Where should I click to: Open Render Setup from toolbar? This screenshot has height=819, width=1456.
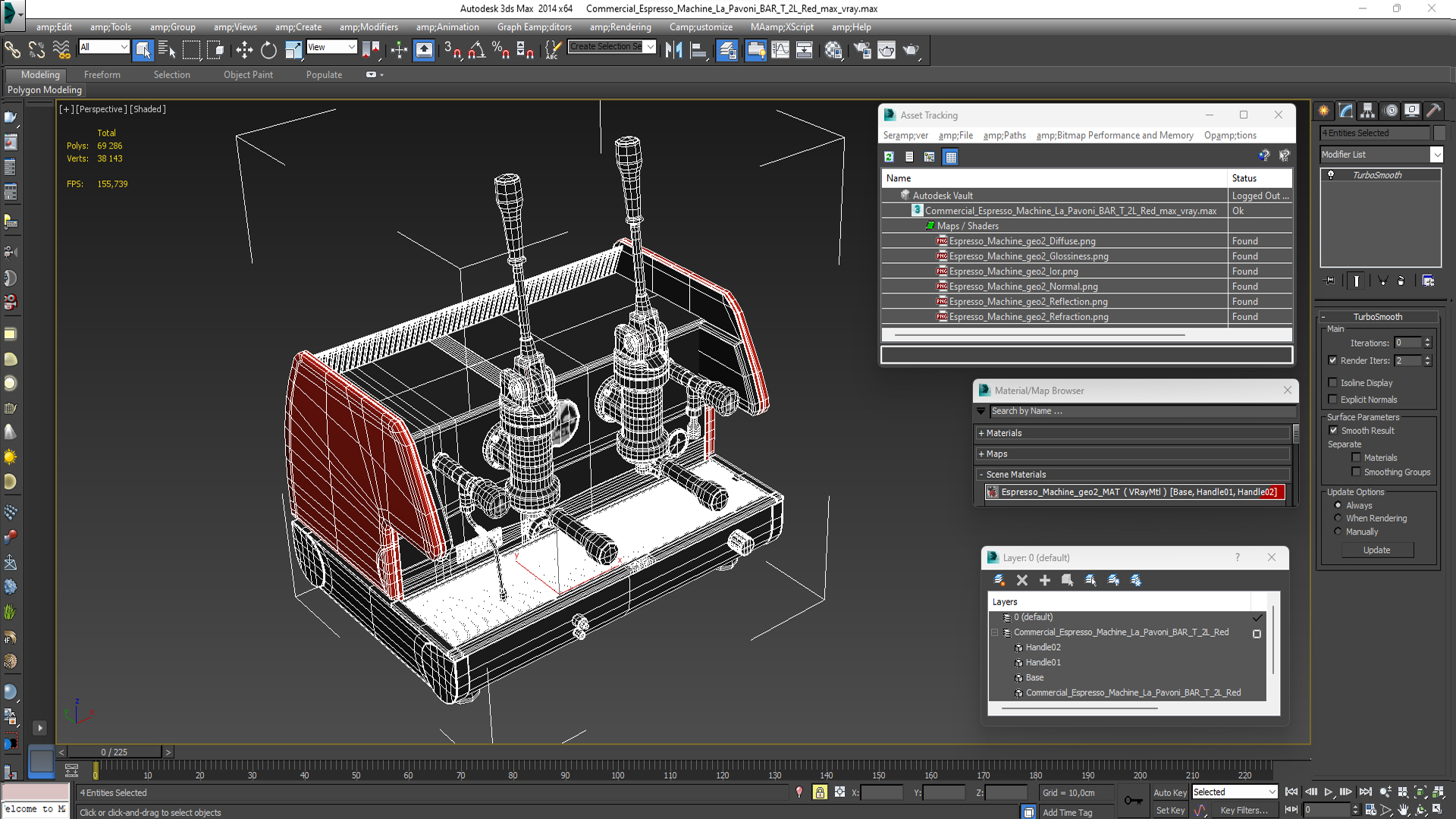[x=862, y=50]
